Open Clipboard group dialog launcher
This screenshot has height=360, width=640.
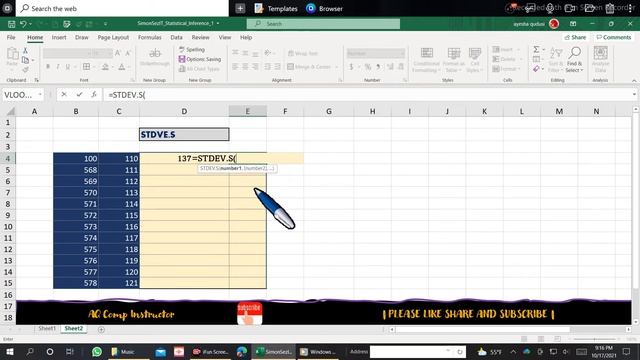click(36, 80)
